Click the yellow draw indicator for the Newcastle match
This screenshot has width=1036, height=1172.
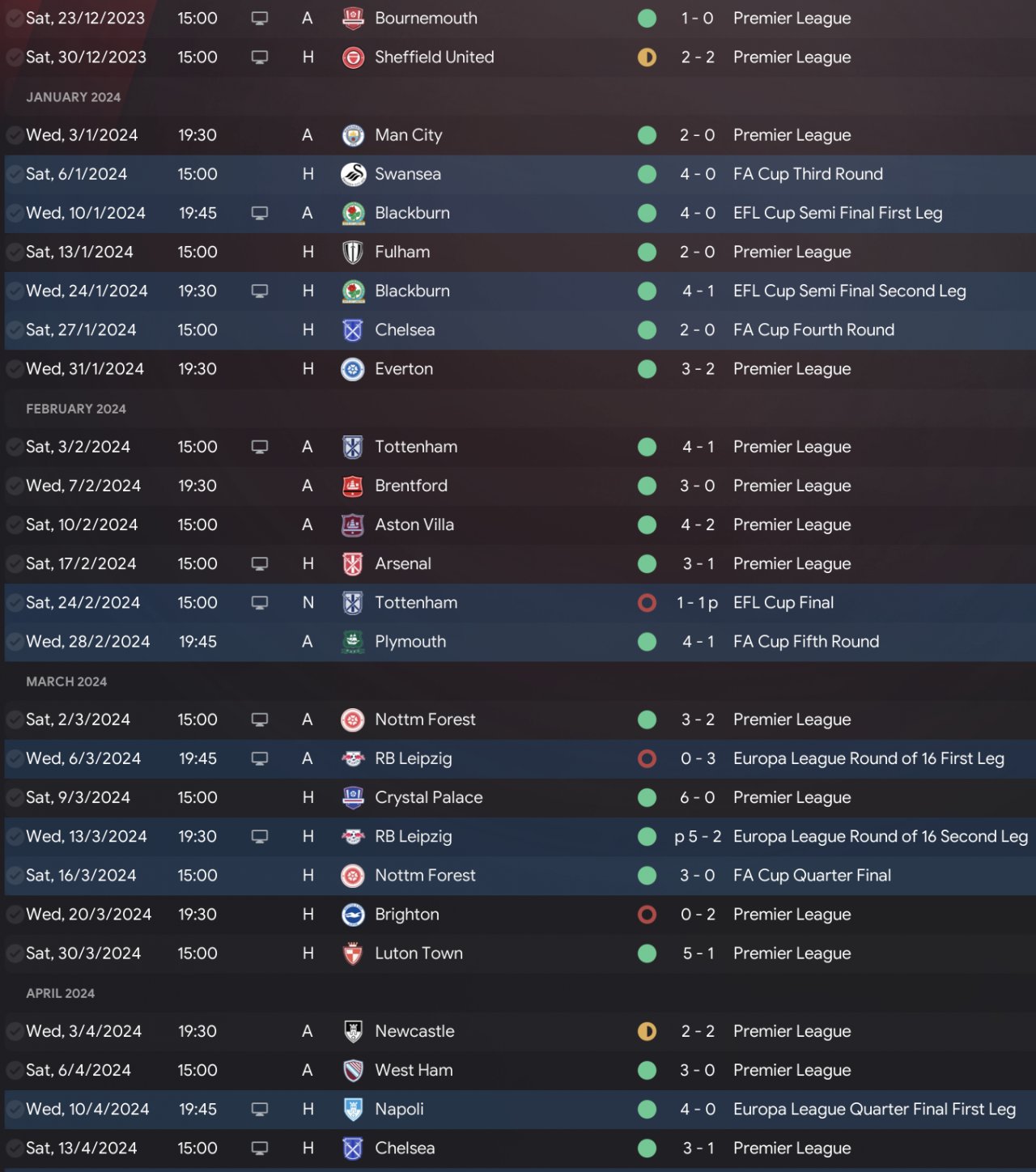(647, 1031)
